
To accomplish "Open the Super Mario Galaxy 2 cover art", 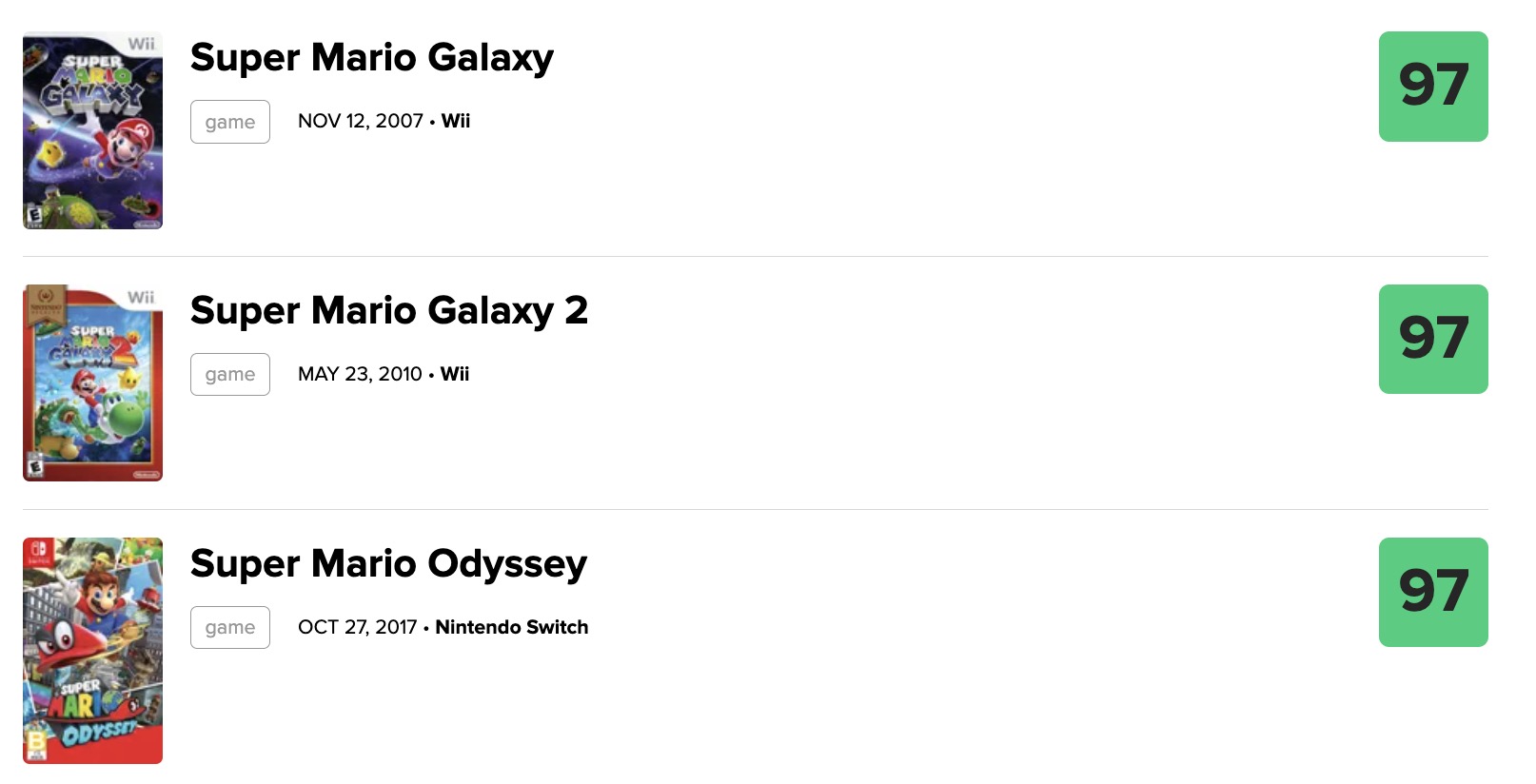I will [92, 382].
